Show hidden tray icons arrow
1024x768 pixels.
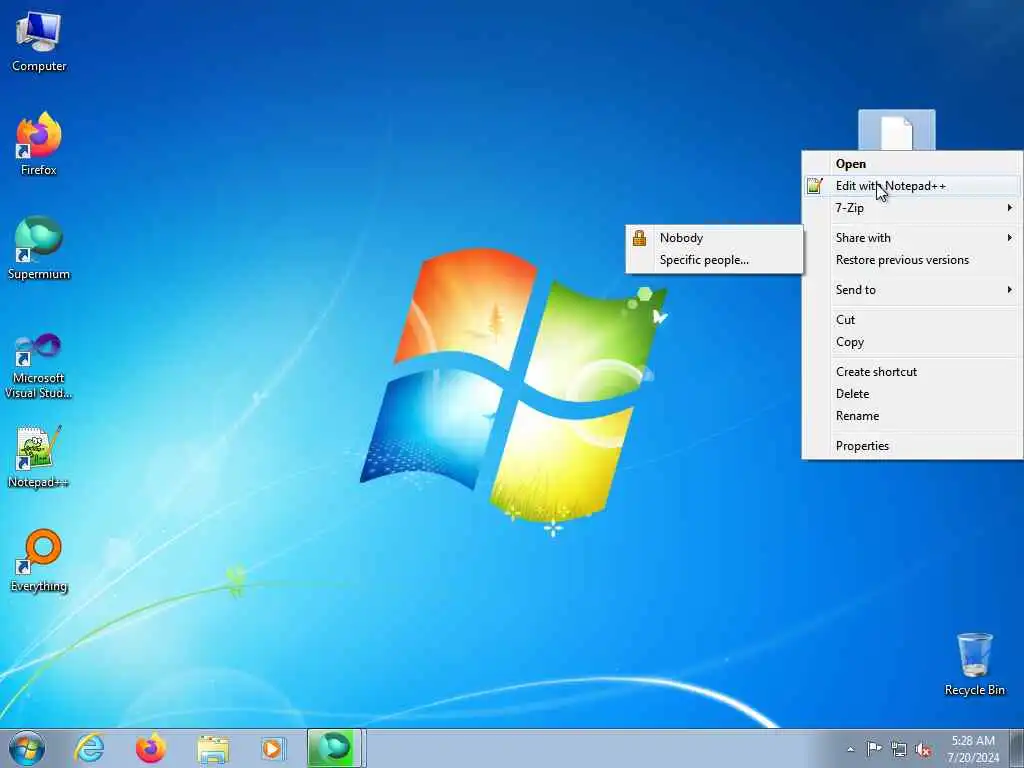tap(850, 749)
